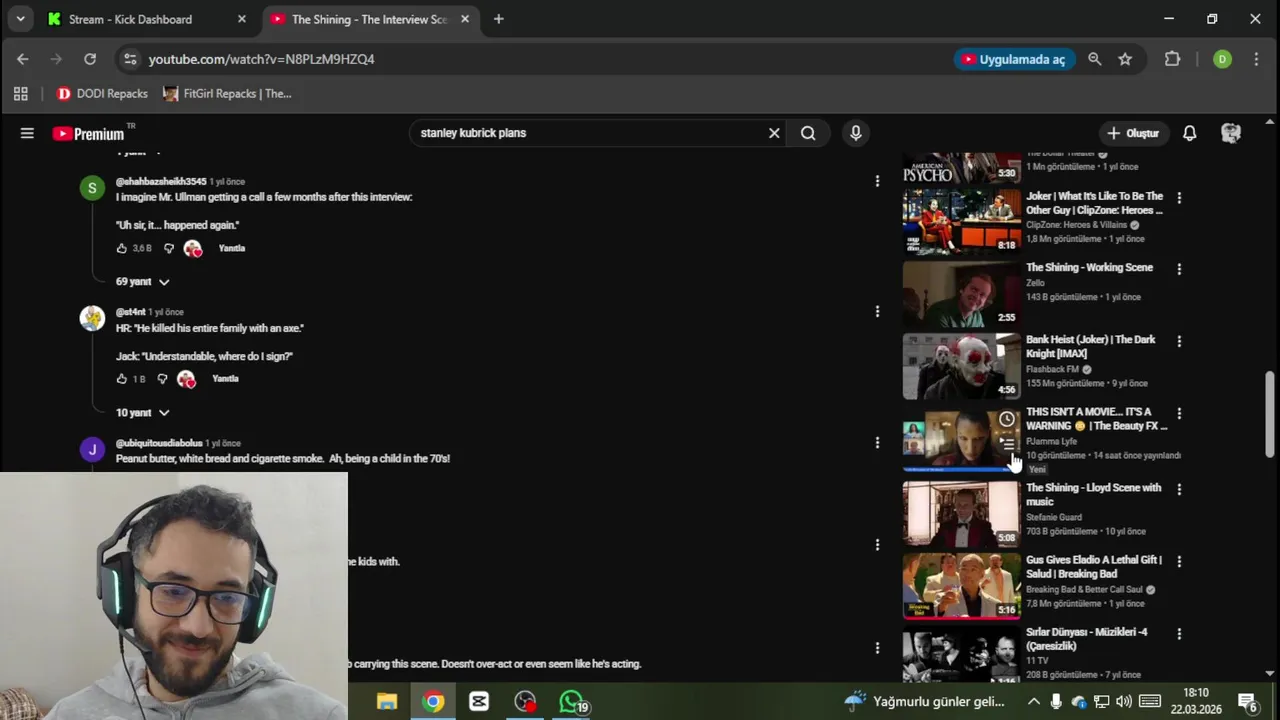Viewport: 1280px width, 720px height.
Task: Open Chrome profile D avatar
Action: click(x=1222, y=59)
